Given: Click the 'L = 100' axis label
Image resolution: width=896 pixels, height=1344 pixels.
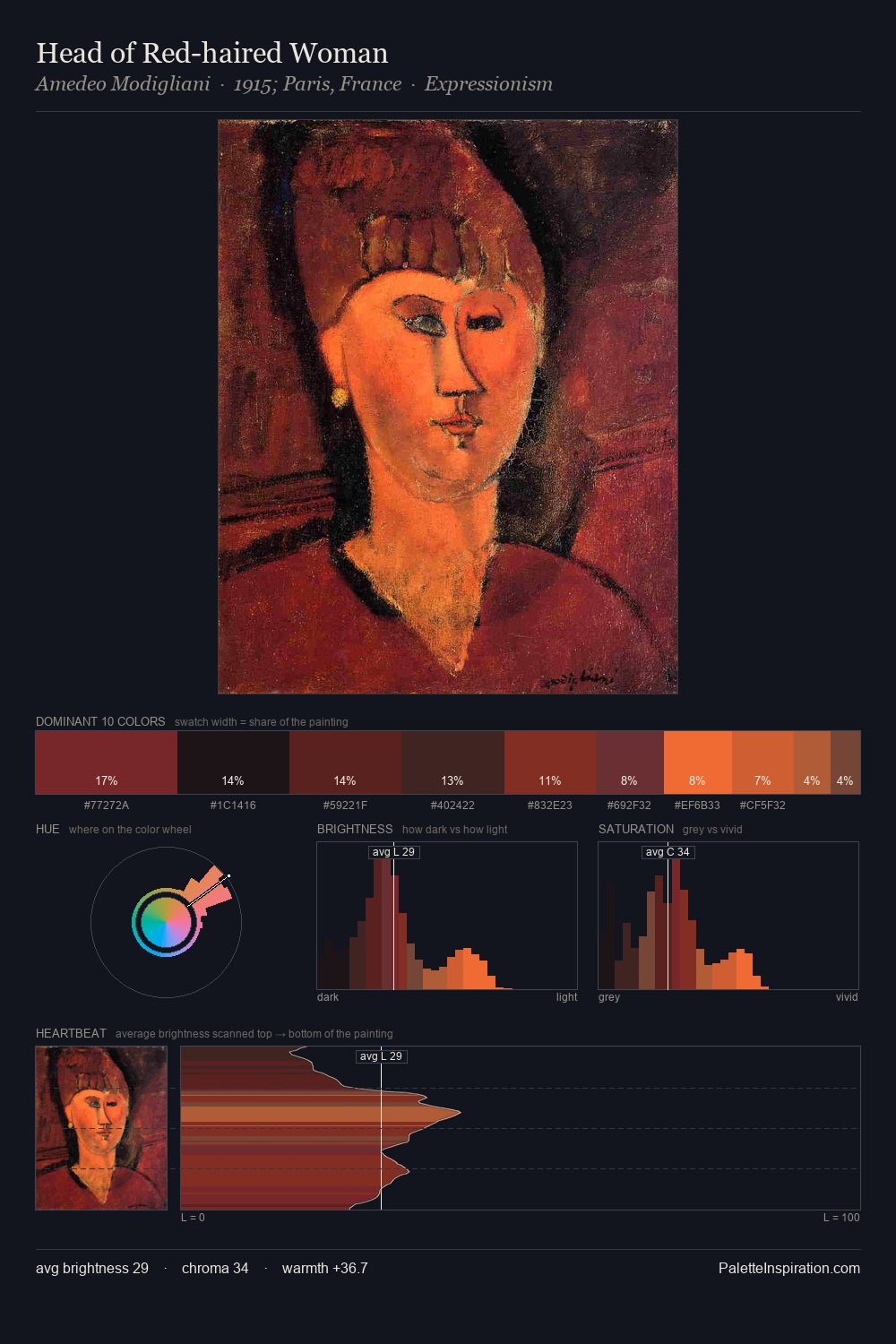Looking at the screenshot, I should (x=841, y=1218).
